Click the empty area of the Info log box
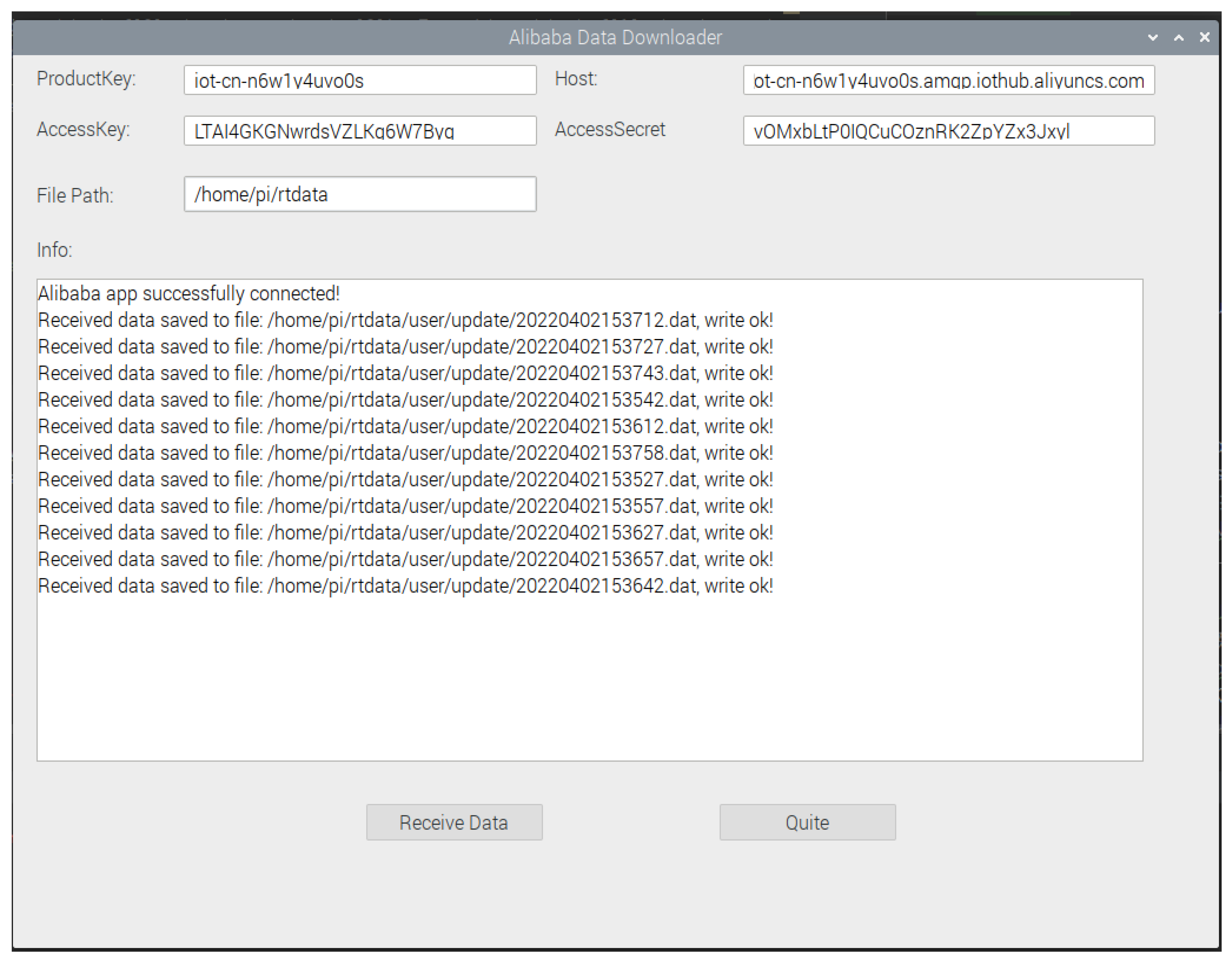The height and width of the screenshot is (961, 1232). [589, 677]
